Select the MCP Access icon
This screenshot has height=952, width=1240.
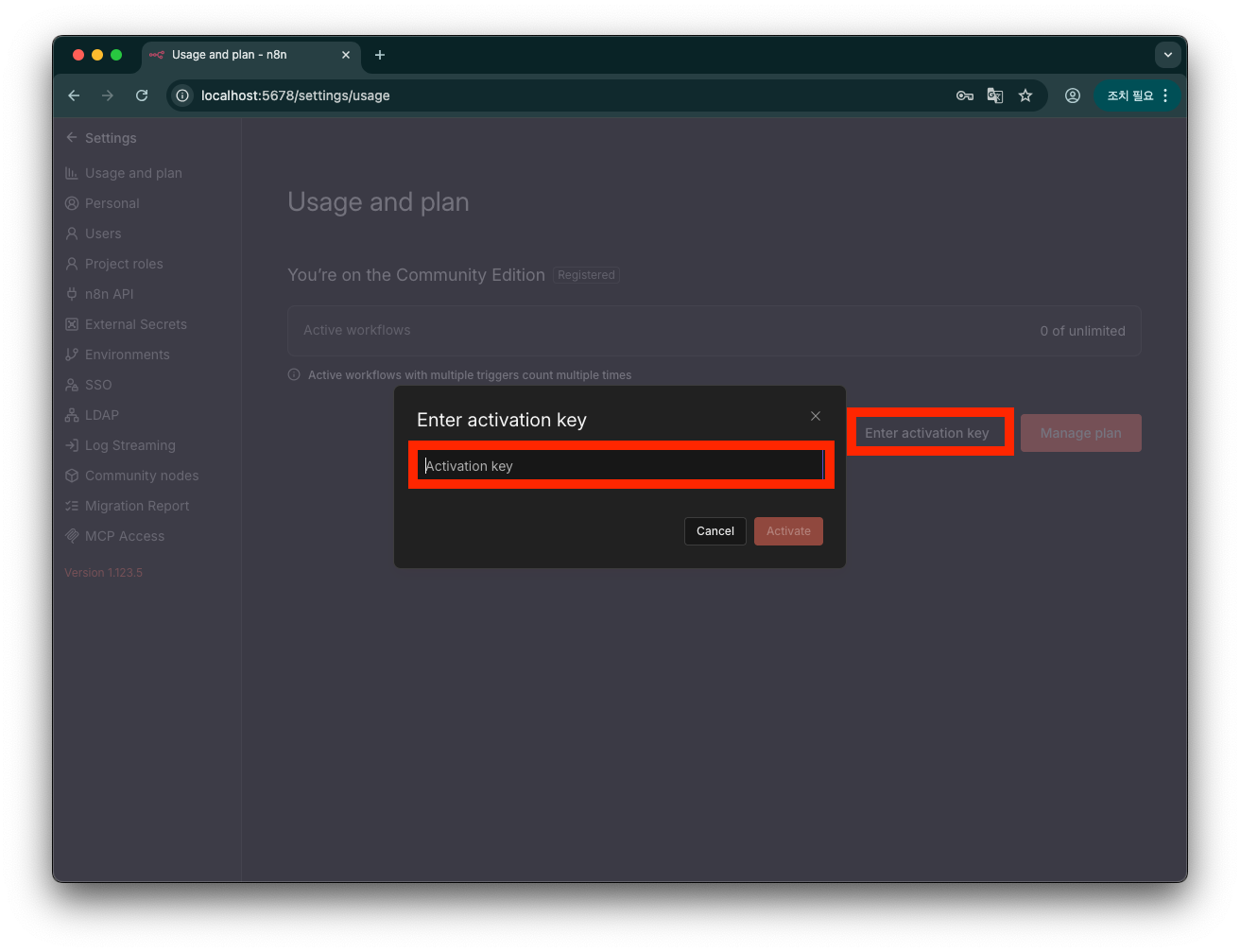point(72,536)
